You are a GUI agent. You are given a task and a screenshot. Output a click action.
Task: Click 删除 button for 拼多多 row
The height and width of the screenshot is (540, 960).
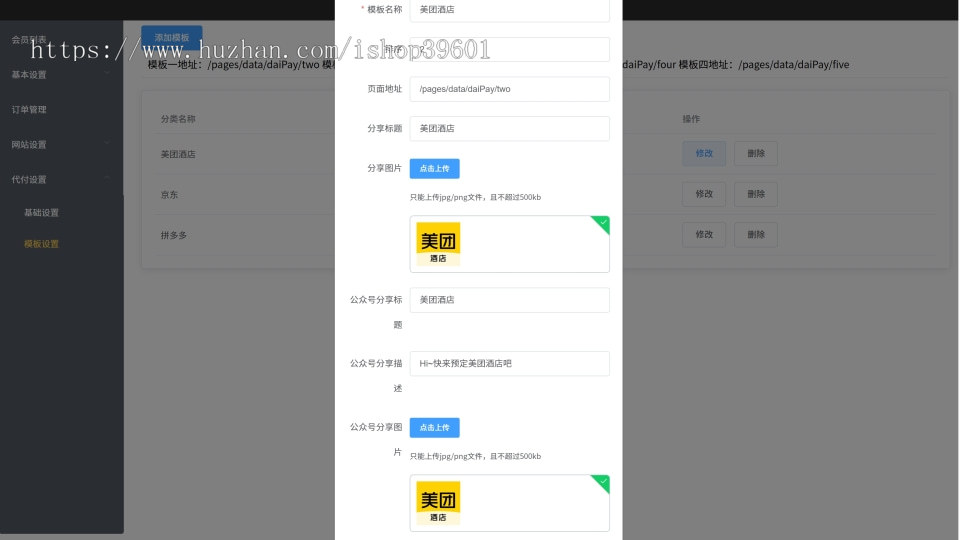pyautogui.click(x=756, y=234)
